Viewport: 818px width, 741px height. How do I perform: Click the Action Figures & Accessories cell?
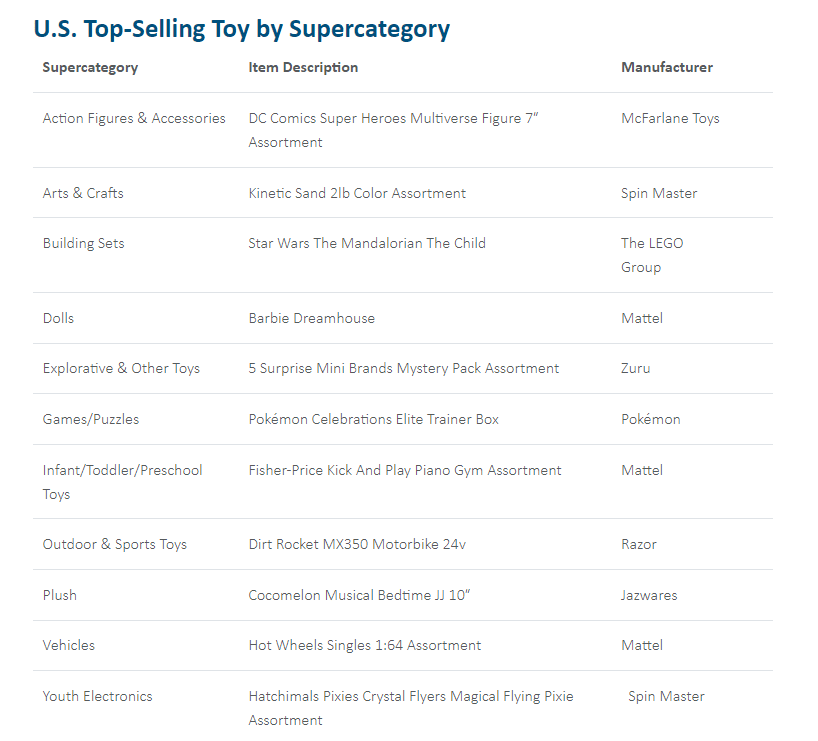[x=134, y=118]
